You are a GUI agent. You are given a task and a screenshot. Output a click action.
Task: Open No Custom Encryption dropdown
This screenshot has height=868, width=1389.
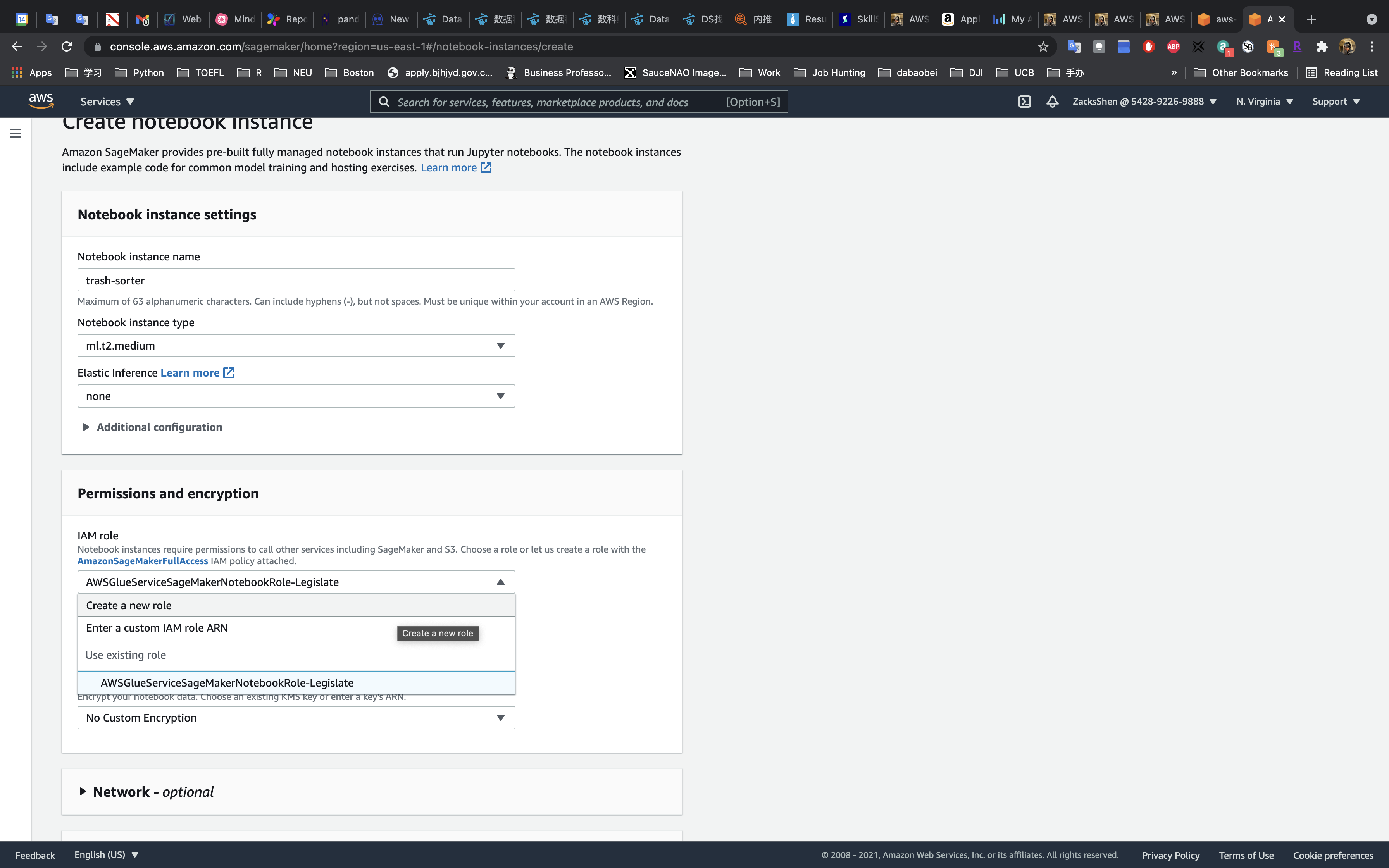tap(296, 718)
